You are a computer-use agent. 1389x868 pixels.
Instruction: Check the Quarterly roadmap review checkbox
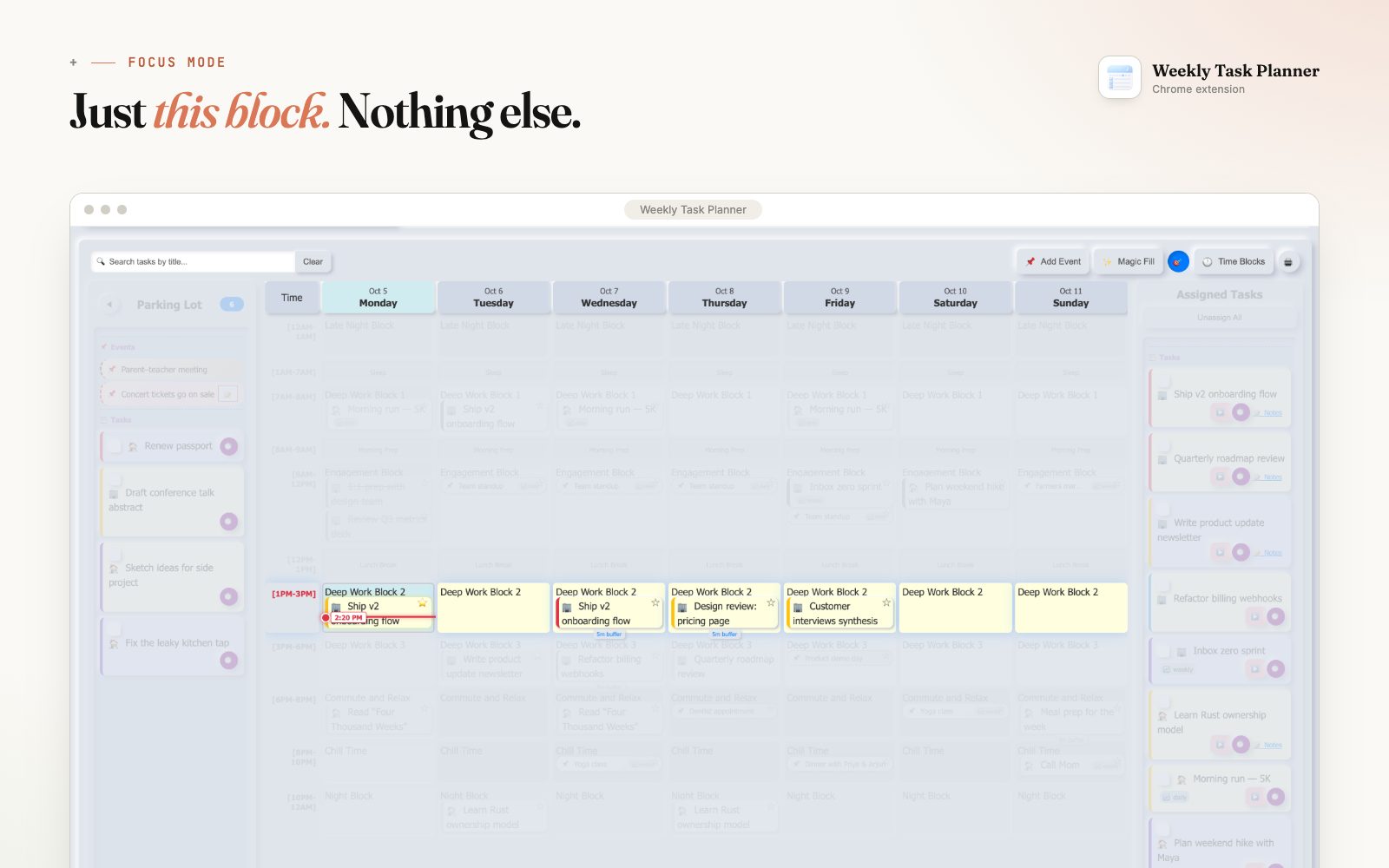coord(1163,445)
